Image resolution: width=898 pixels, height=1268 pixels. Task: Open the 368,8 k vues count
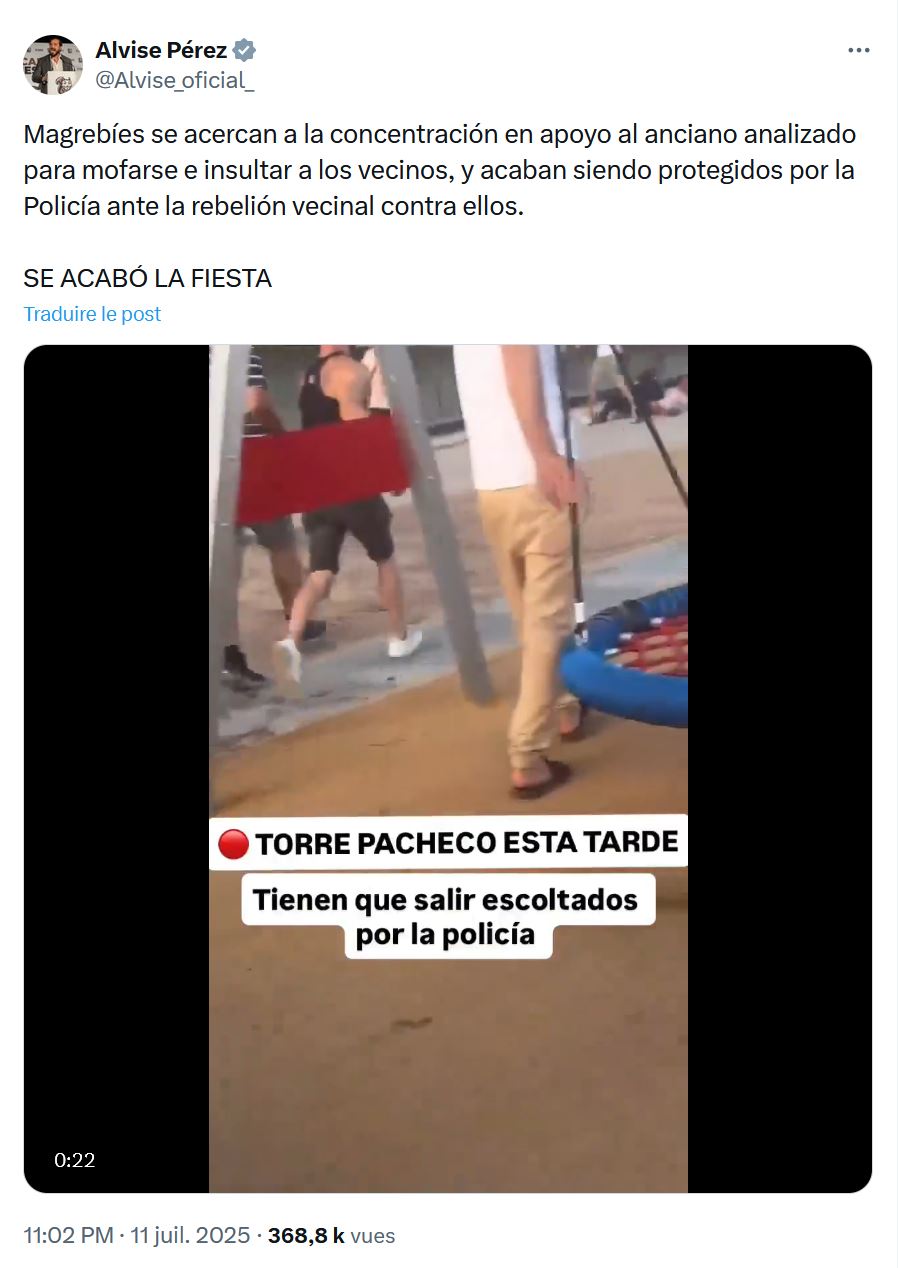pyautogui.click(x=331, y=1236)
